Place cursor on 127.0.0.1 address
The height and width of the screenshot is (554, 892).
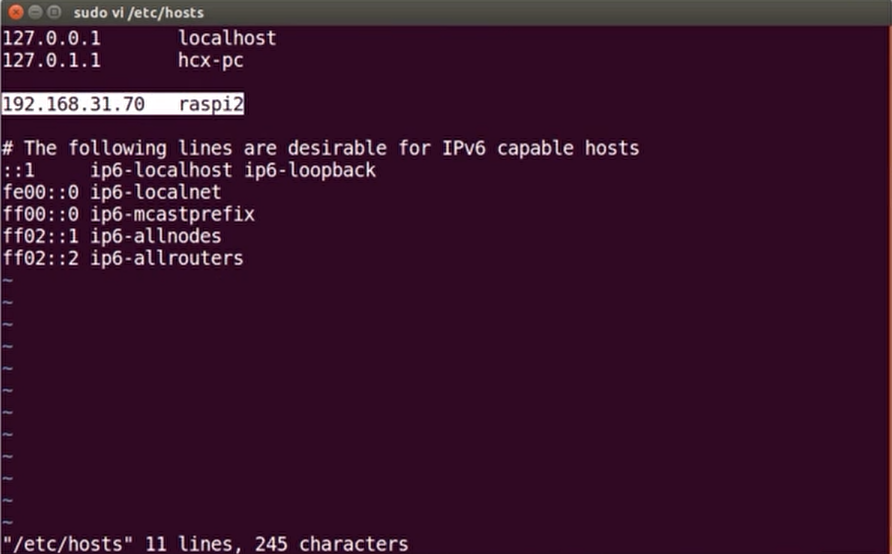(x=50, y=39)
